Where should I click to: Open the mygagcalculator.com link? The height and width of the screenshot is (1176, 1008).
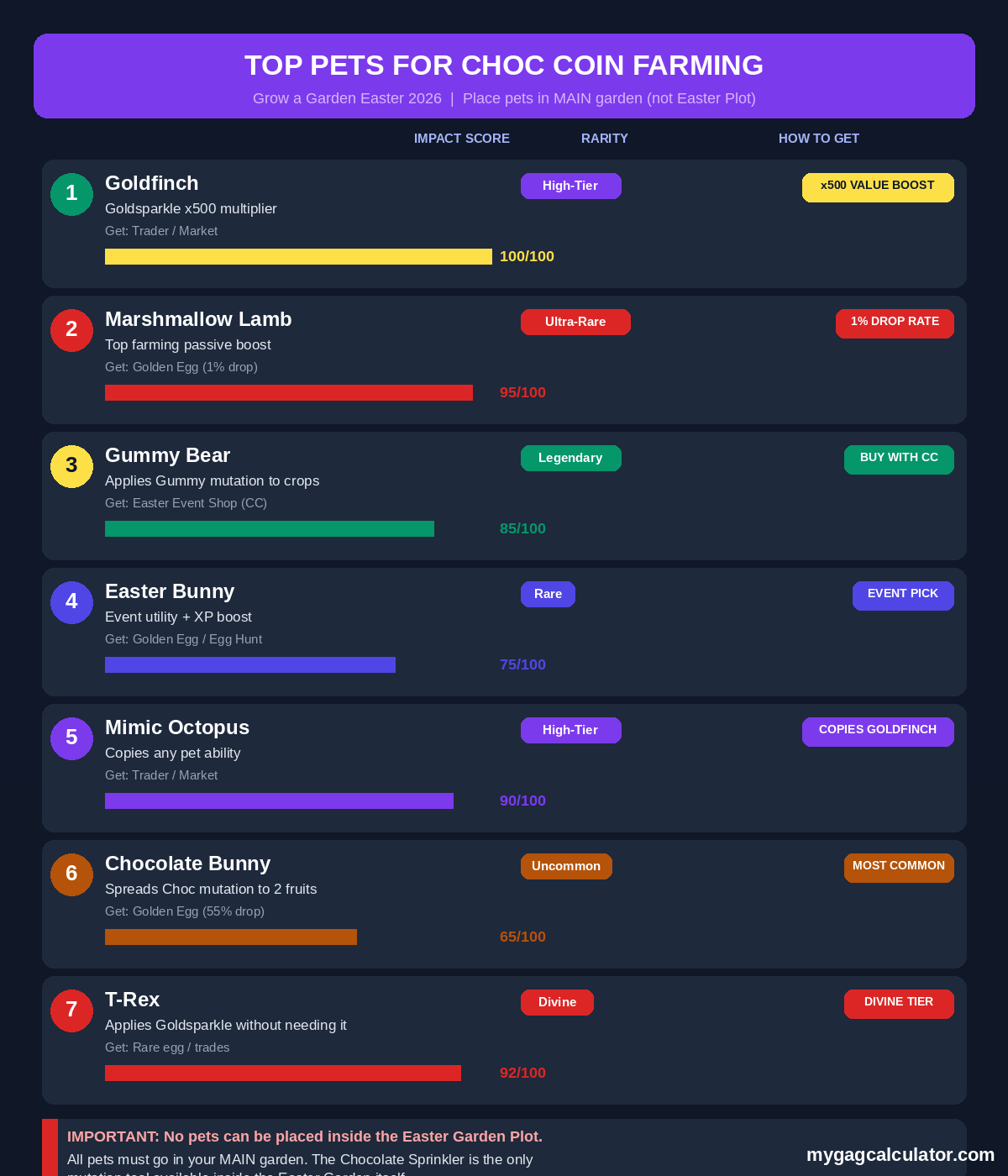click(x=900, y=1155)
